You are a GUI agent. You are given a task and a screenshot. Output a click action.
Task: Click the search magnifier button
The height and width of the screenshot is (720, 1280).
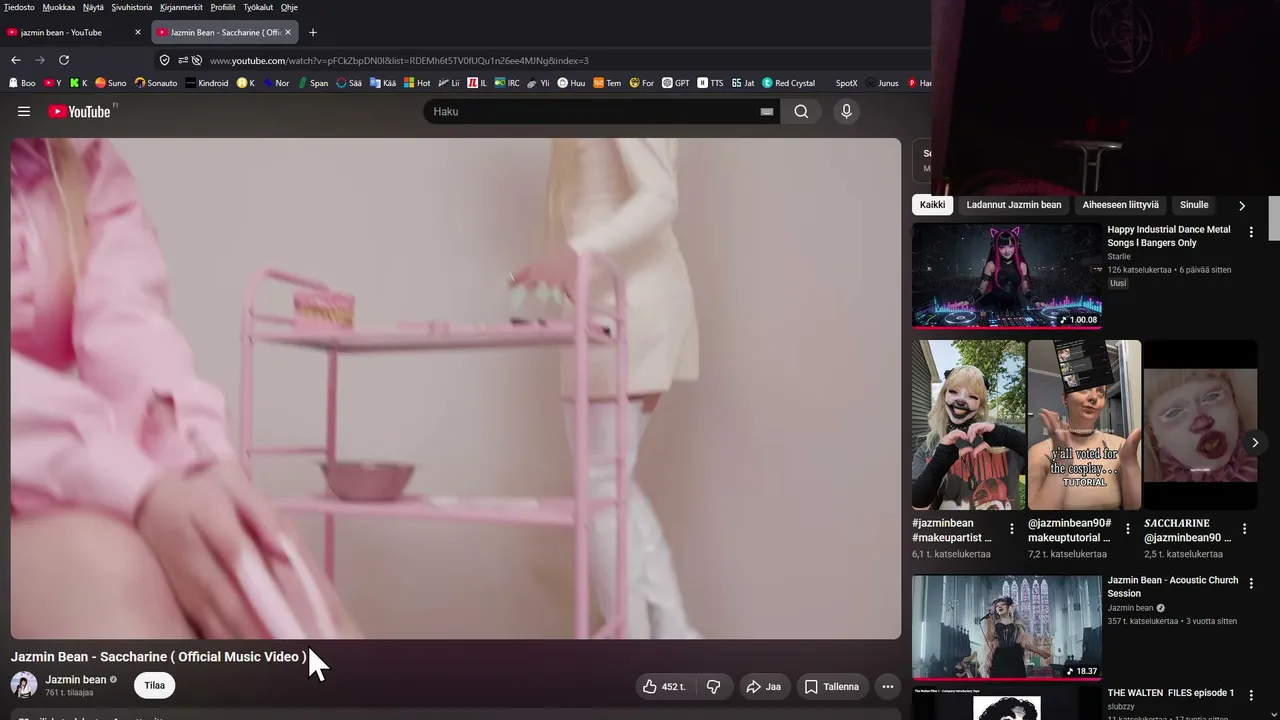point(801,112)
